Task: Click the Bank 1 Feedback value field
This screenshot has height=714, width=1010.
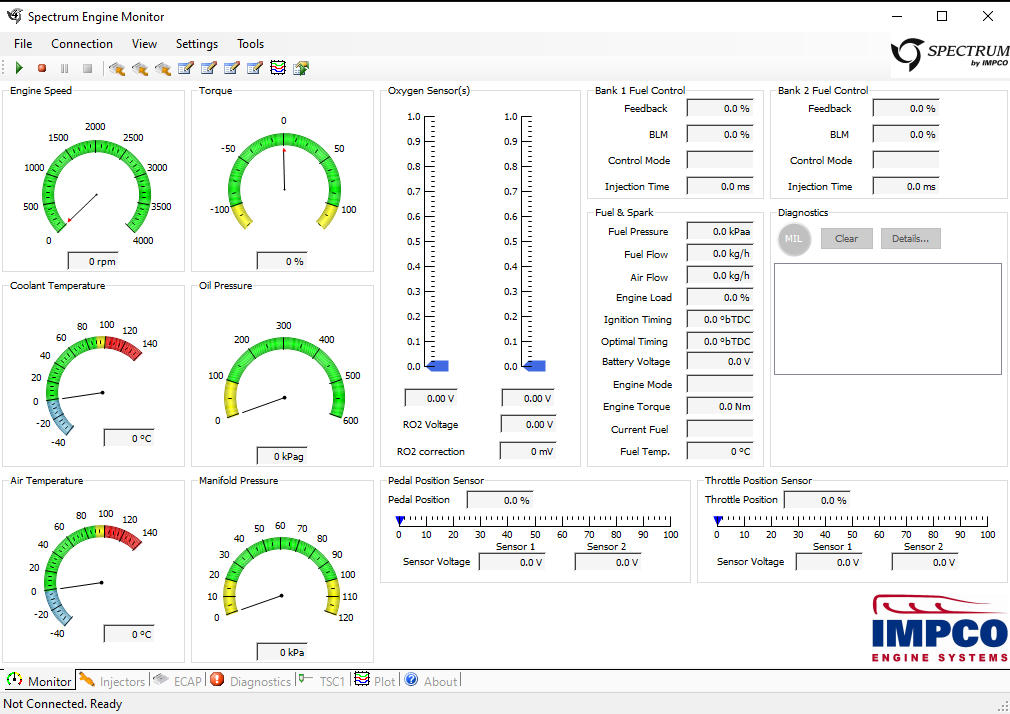Action: pyautogui.click(x=719, y=108)
